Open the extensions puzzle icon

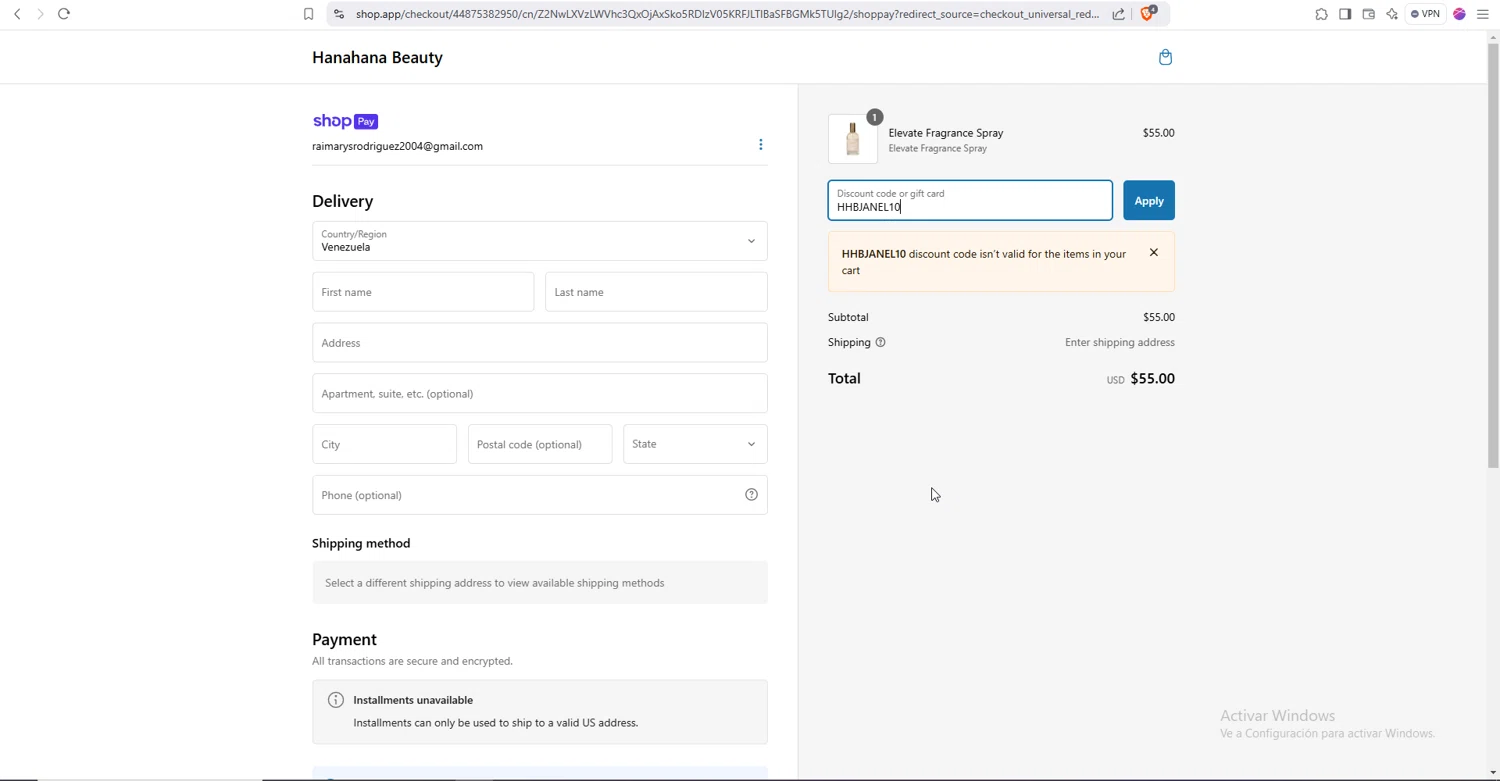pyautogui.click(x=1321, y=14)
